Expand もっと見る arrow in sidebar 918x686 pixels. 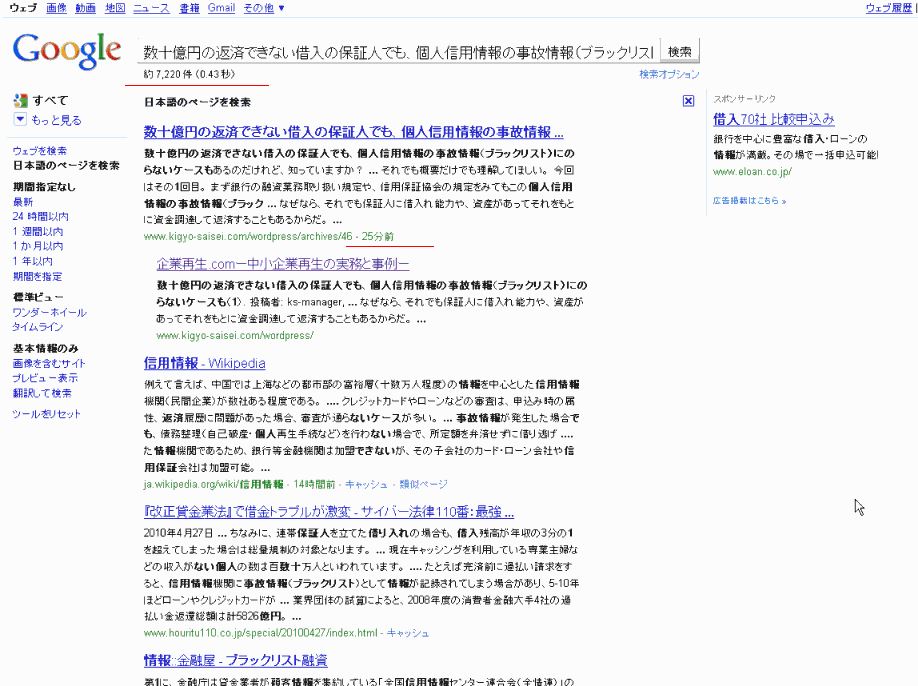(x=20, y=120)
